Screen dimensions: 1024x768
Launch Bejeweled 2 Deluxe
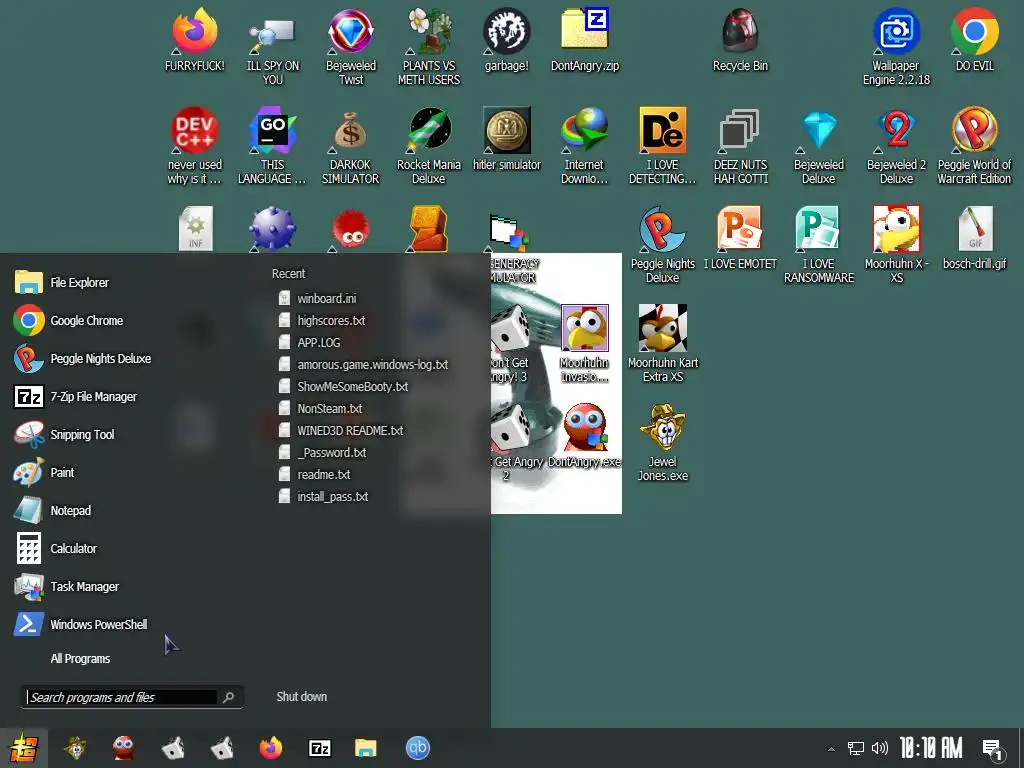[x=896, y=147]
